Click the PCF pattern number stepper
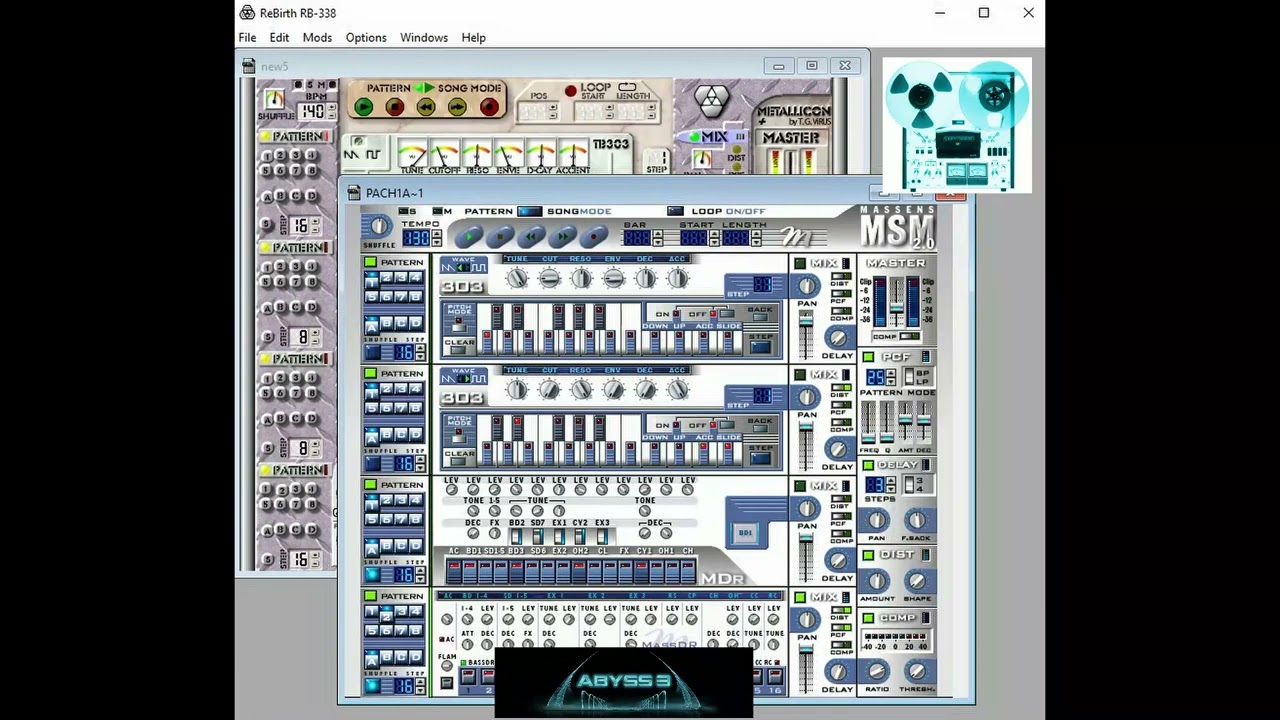Viewport: 1280px width, 720px height. point(890,377)
